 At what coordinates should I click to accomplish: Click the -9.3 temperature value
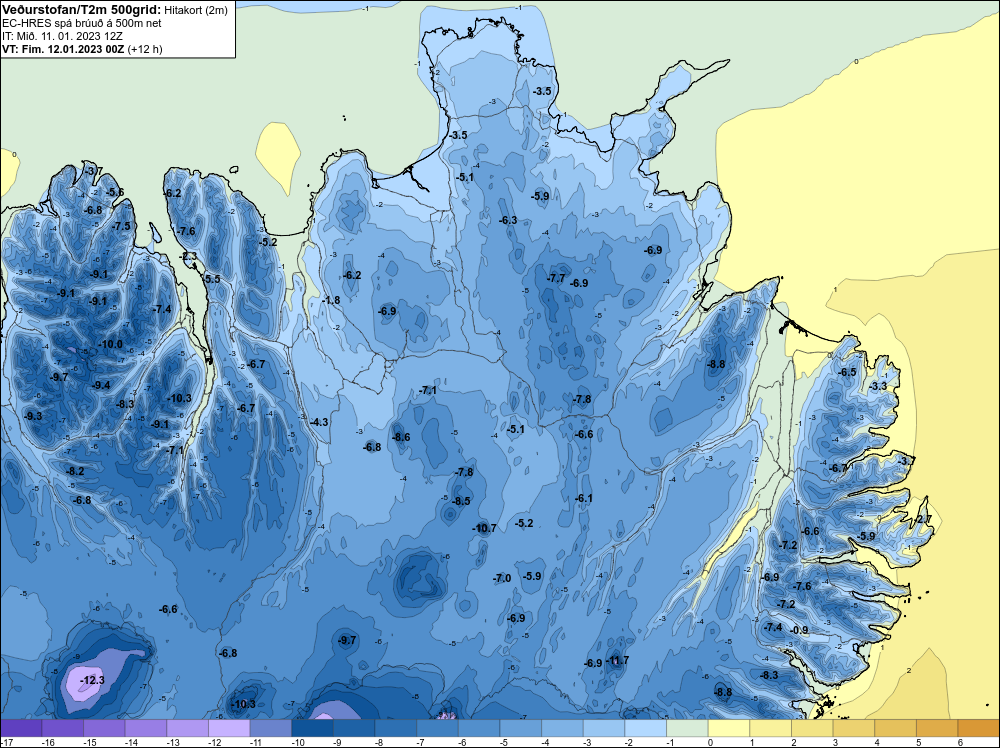coord(33,416)
